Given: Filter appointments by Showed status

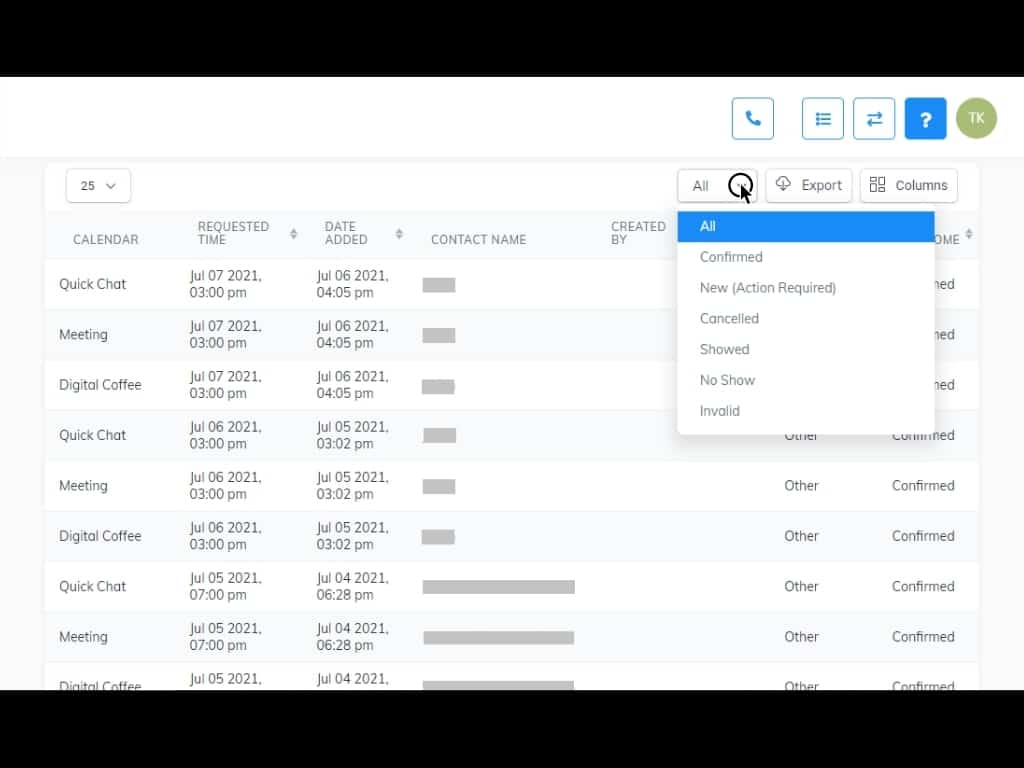Looking at the screenshot, I should [724, 350].
